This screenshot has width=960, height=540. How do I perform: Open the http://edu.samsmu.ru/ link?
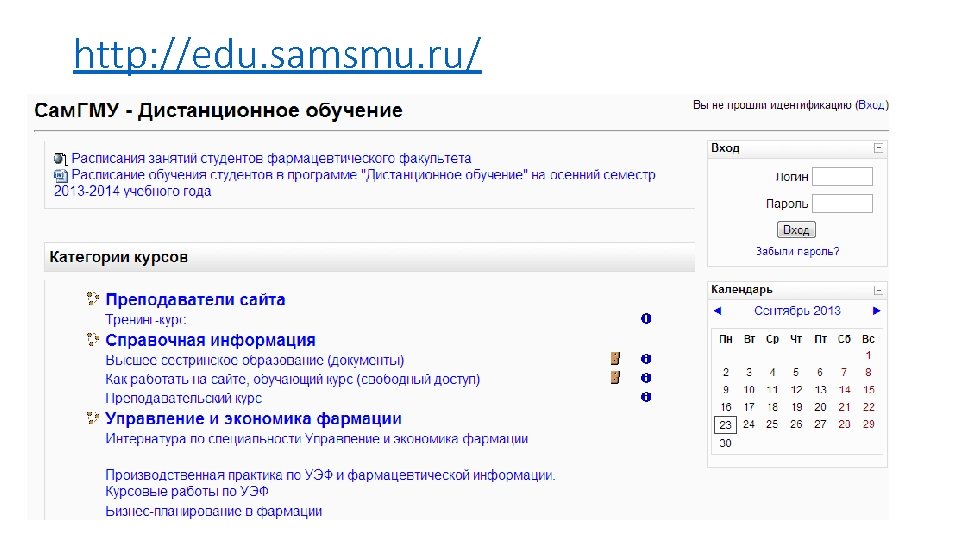(277, 54)
